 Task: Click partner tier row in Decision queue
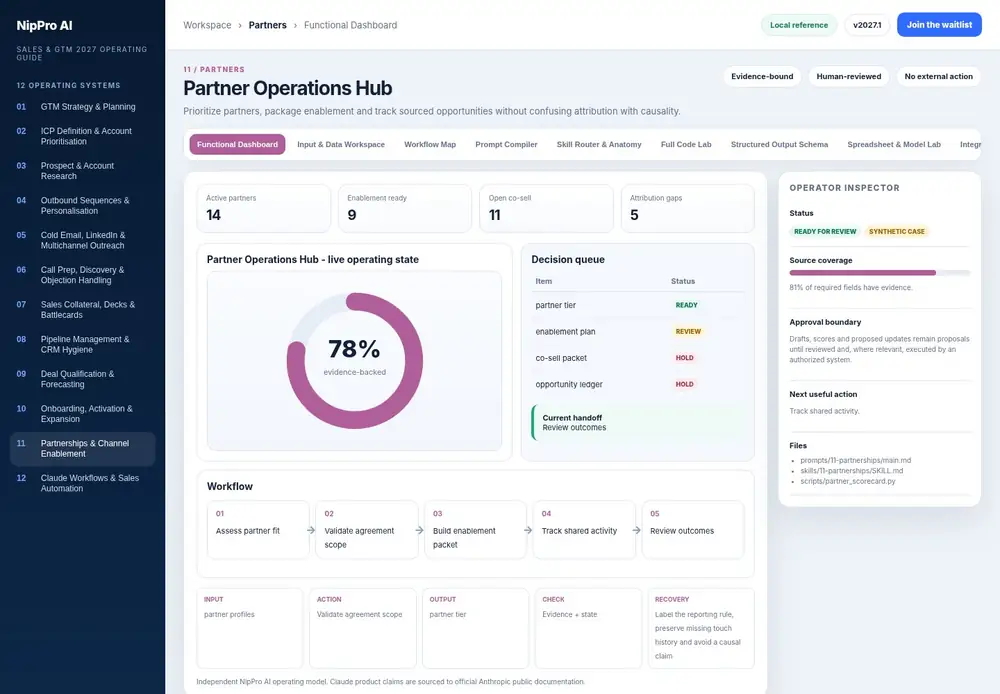click(638, 305)
